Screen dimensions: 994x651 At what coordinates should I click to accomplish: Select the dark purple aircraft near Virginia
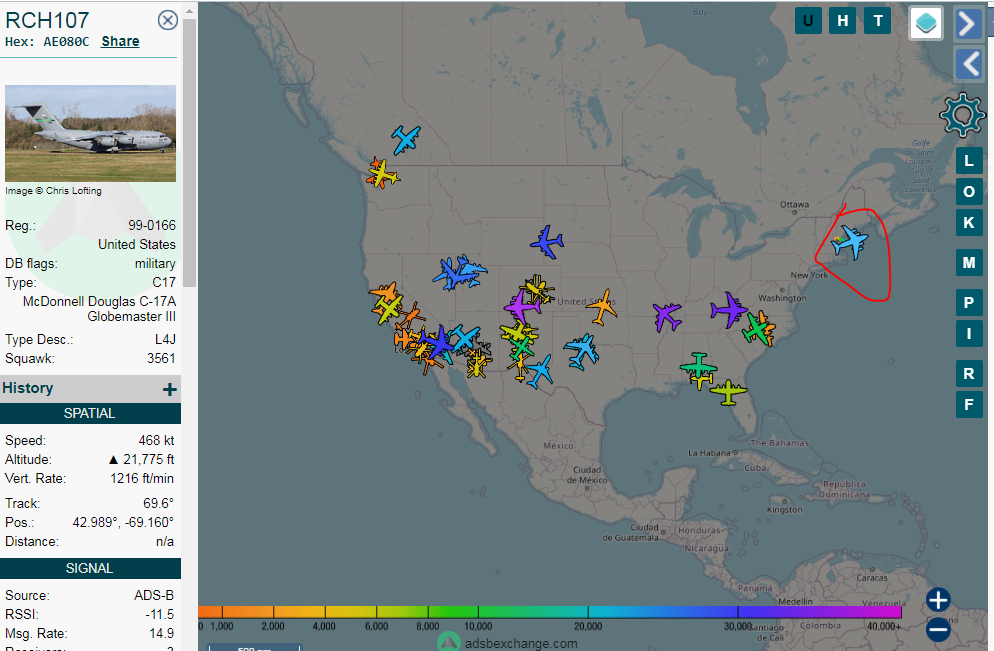pos(728,310)
